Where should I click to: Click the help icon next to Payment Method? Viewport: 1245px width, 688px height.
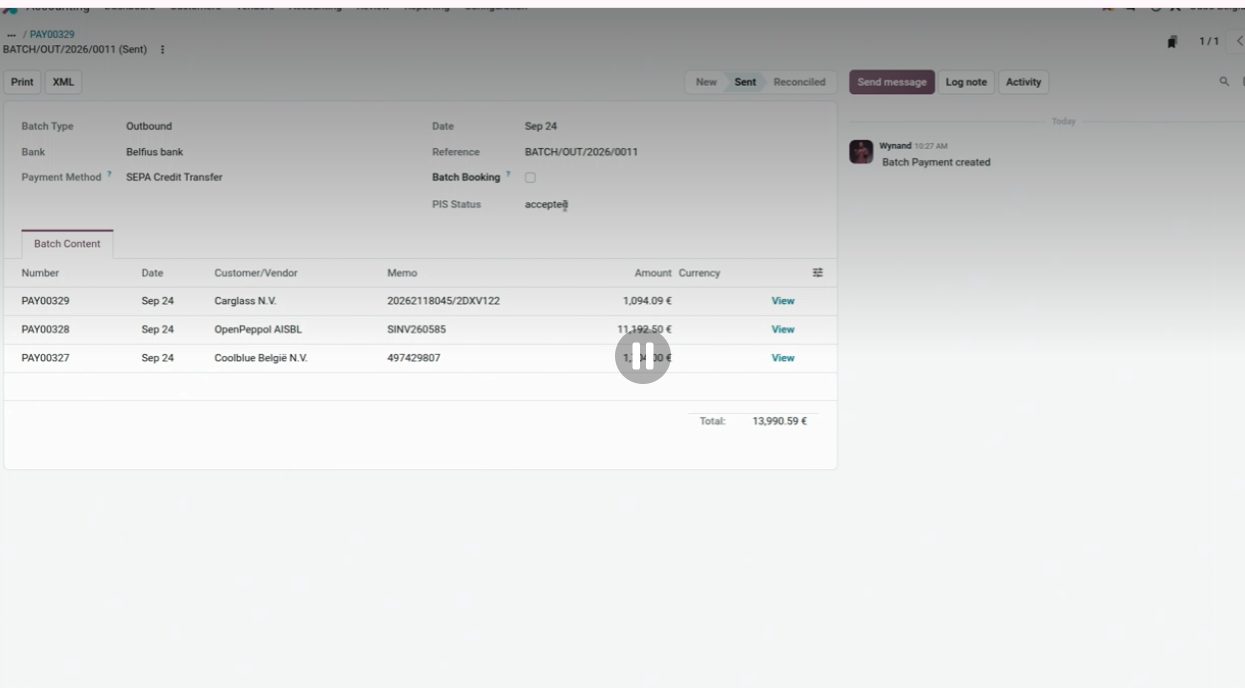pyautogui.click(x=109, y=175)
